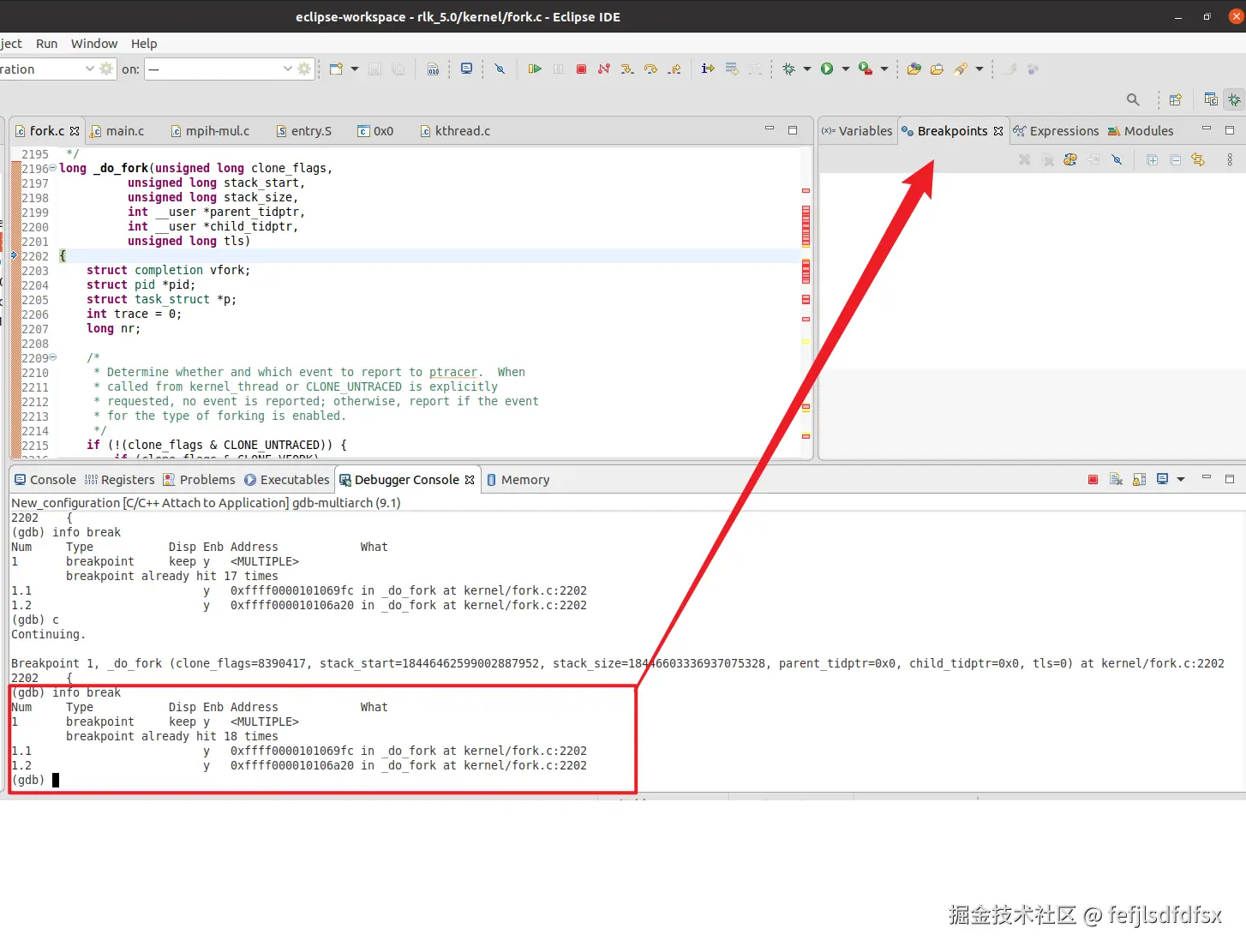1246x952 pixels.
Task: Switch to the Variables view tab
Action: (x=857, y=131)
